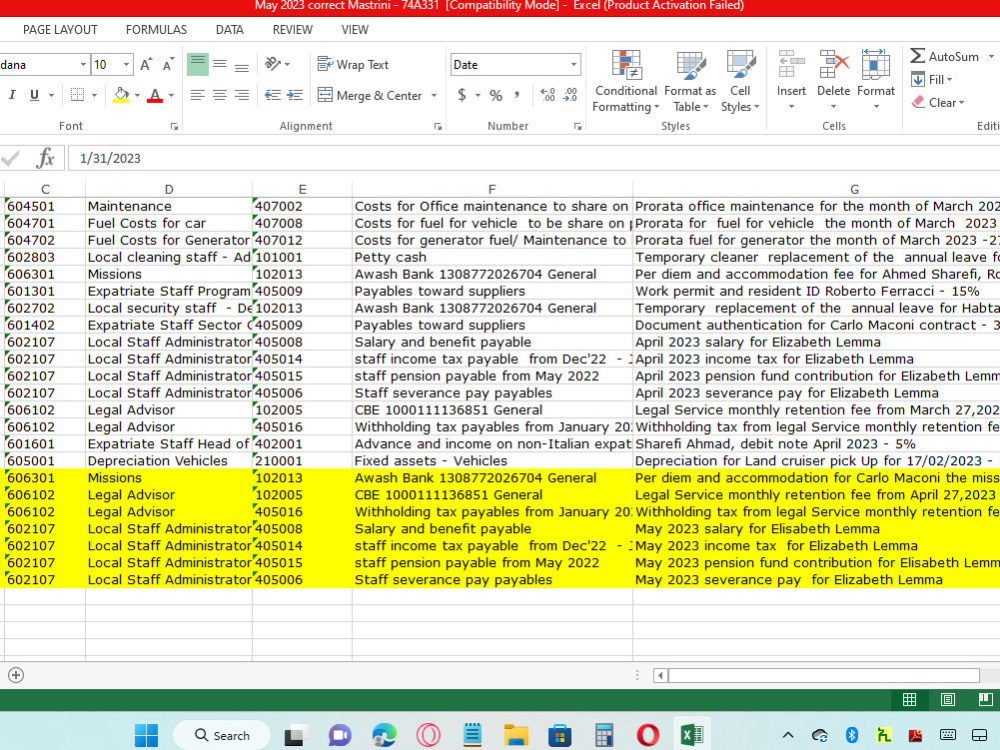Open the orientation text angle tool

pyautogui.click(x=277, y=64)
